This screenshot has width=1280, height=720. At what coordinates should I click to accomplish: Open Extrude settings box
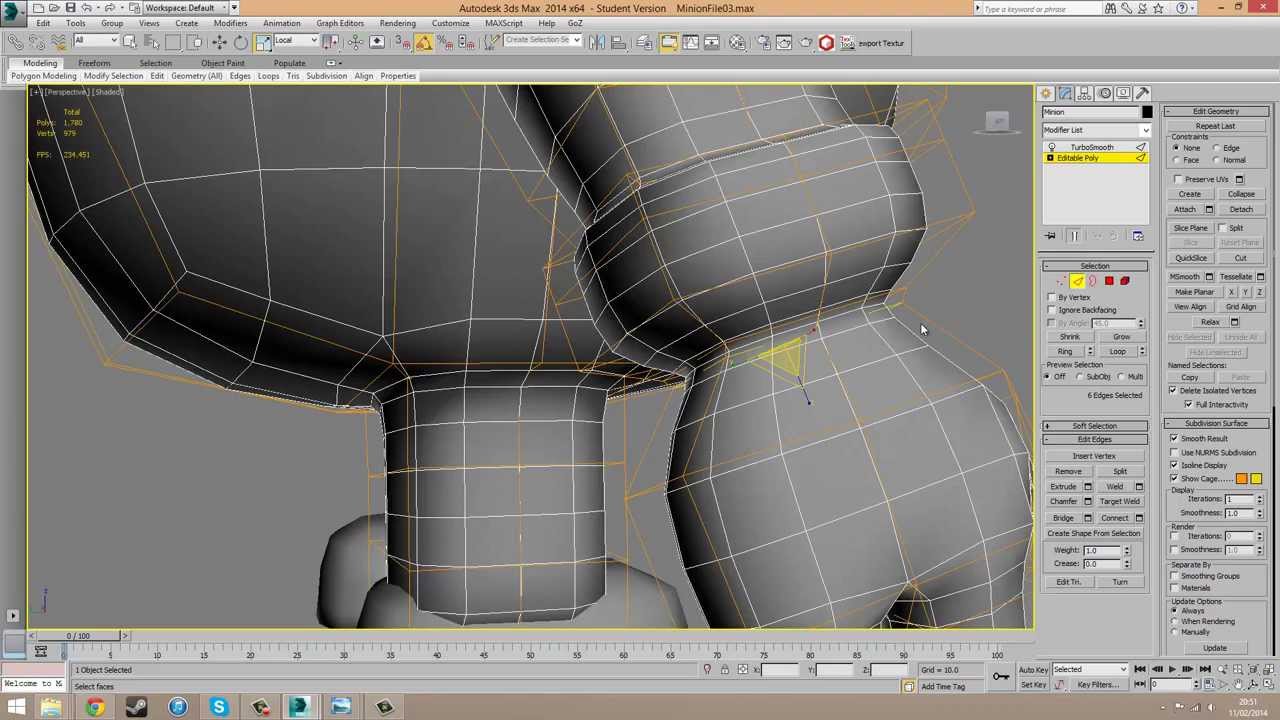(x=1088, y=487)
